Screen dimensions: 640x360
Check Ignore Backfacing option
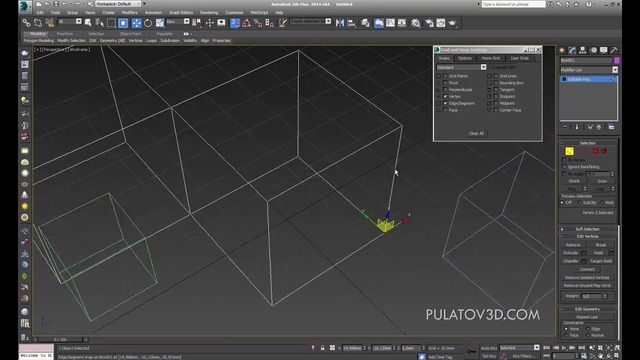point(564,167)
